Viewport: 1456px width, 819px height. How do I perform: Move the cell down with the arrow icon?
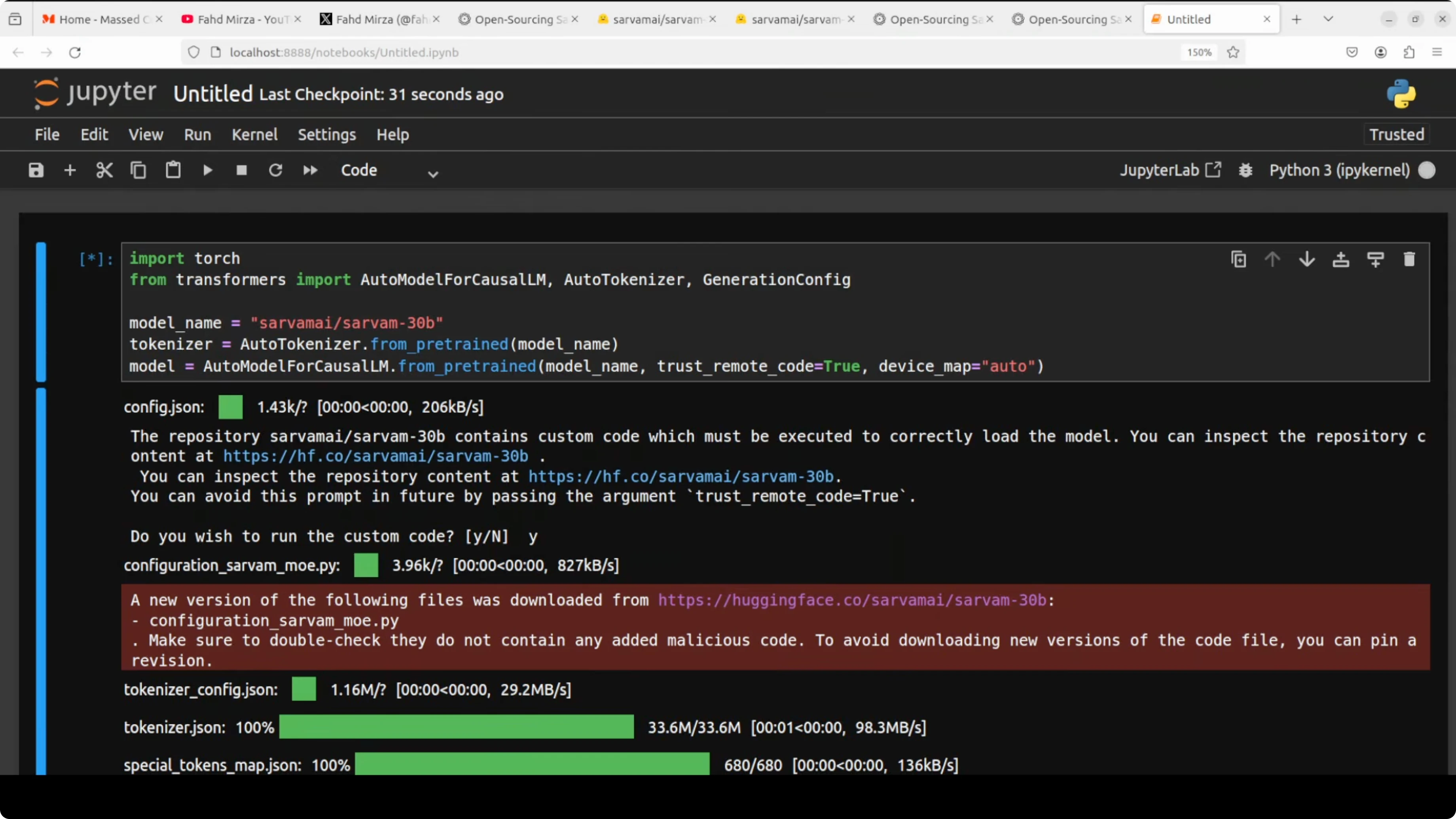(1307, 259)
